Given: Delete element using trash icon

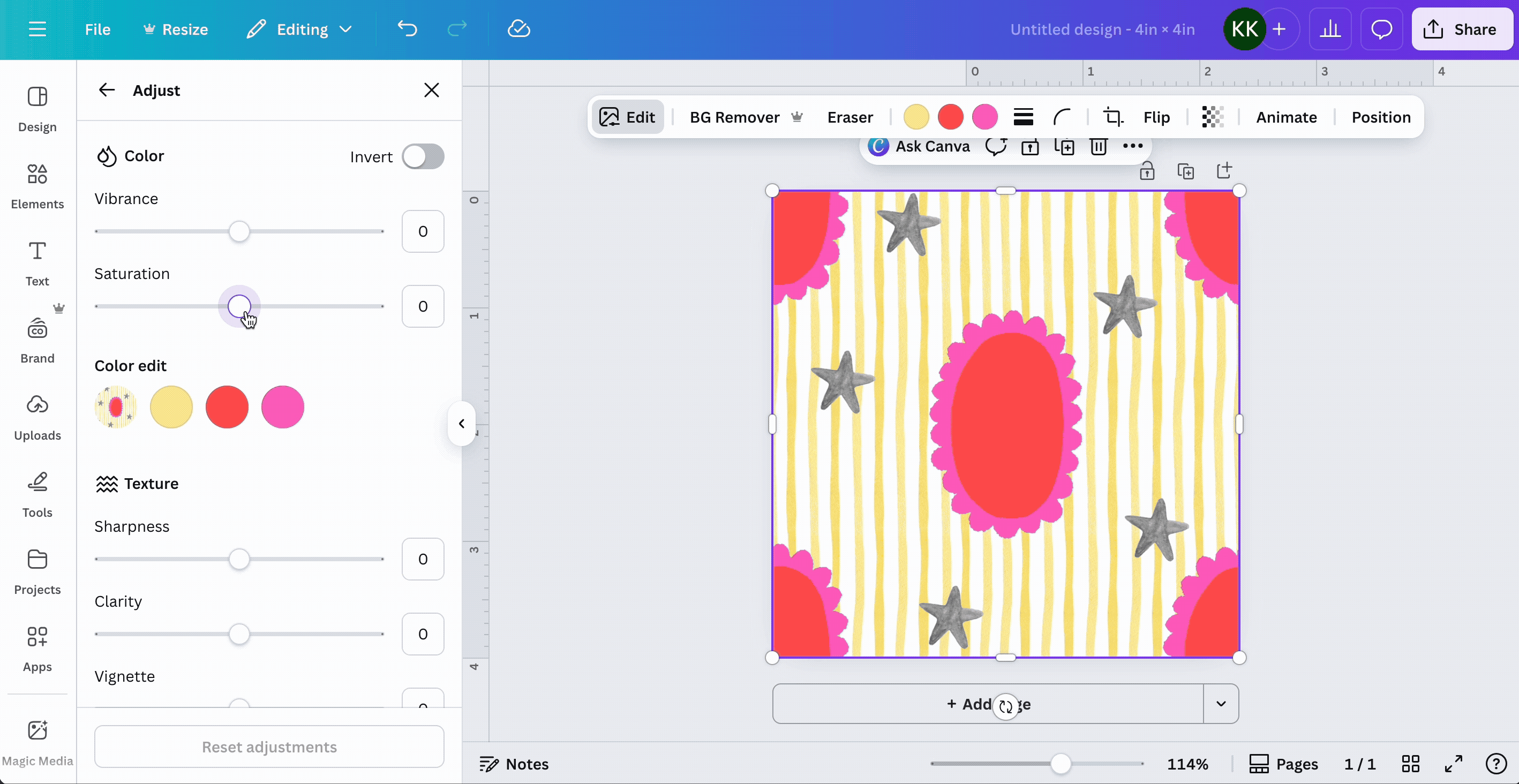Looking at the screenshot, I should pyautogui.click(x=1098, y=146).
